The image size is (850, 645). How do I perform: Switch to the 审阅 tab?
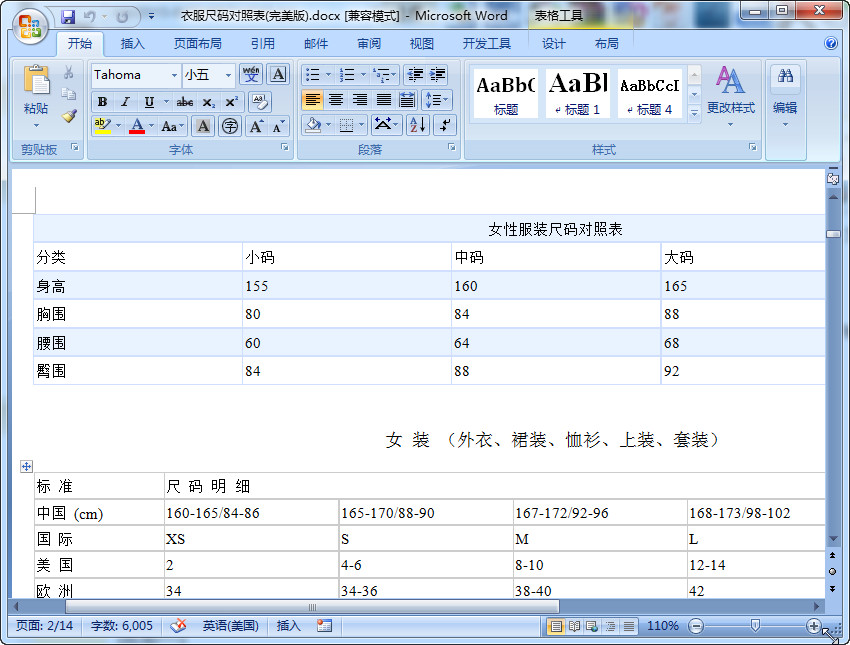[x=369, y=44]
